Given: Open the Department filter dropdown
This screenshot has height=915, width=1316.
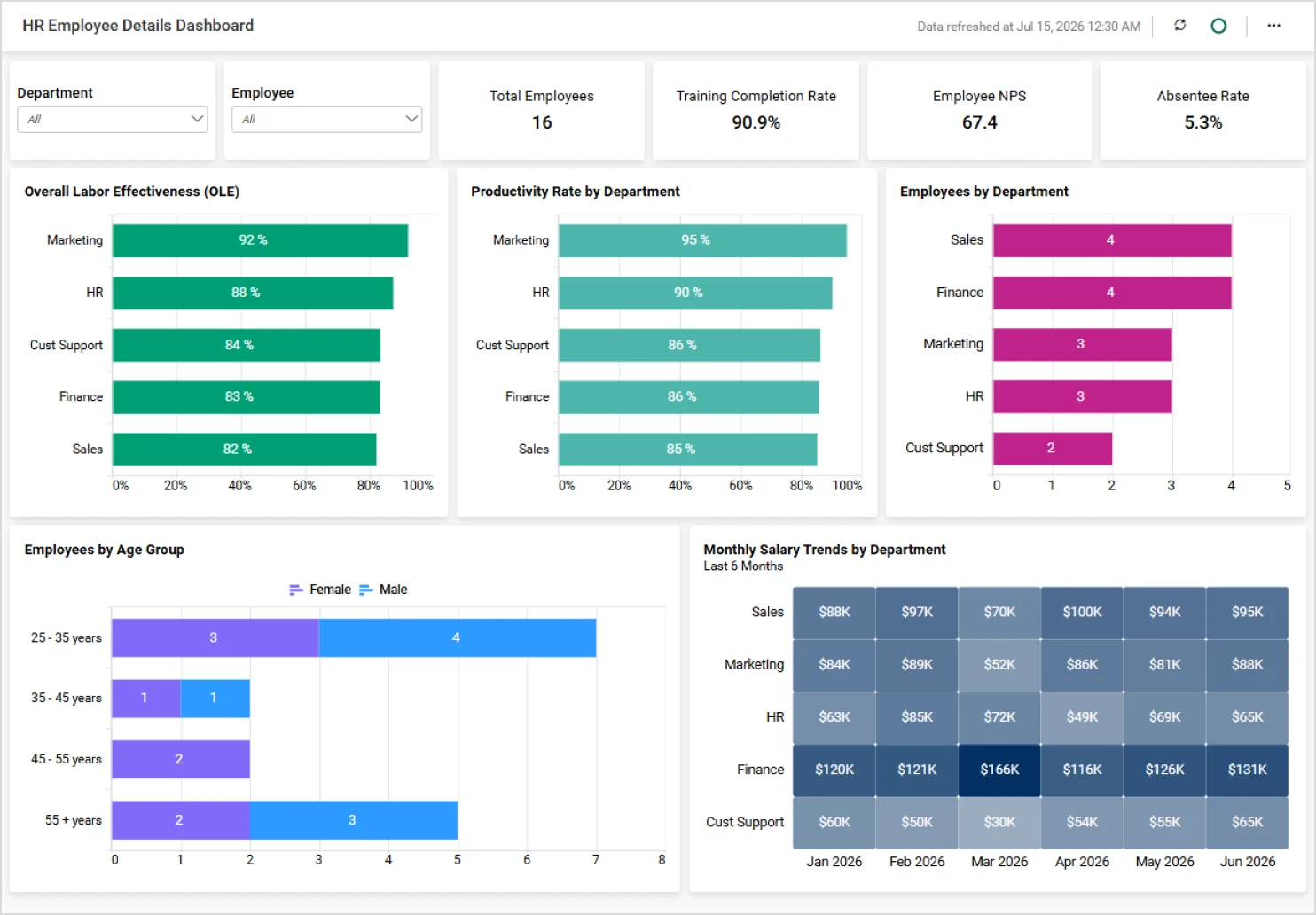Looking at the screenshot, I should [x=113, y=119].
